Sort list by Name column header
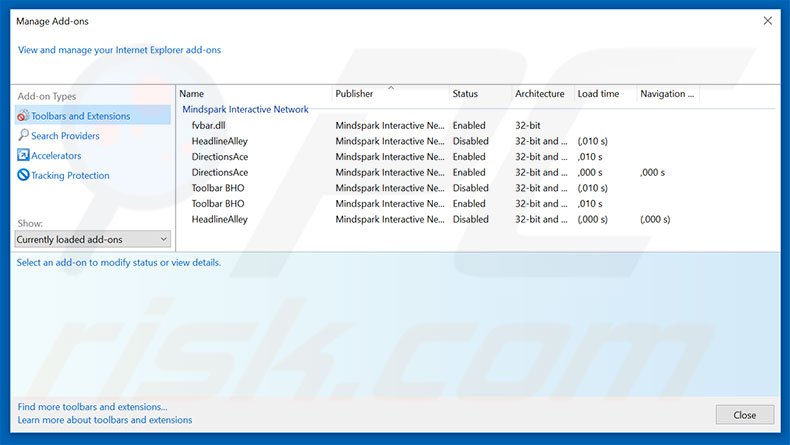The height and width of the screenshot is (445, 790). pyautogui.click(x=191, y=94)
